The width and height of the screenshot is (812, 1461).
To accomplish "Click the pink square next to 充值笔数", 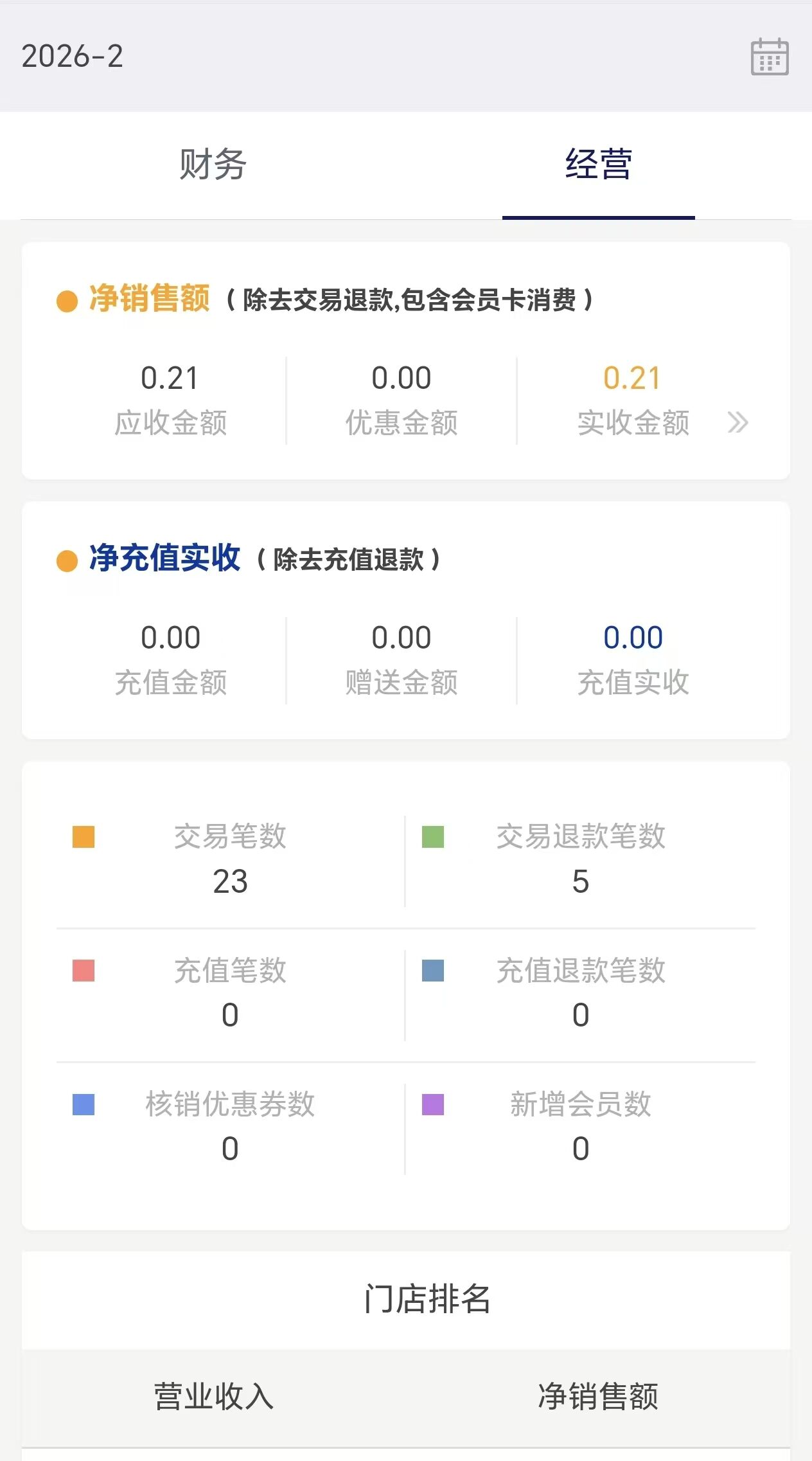I will [x=84, y=971].
